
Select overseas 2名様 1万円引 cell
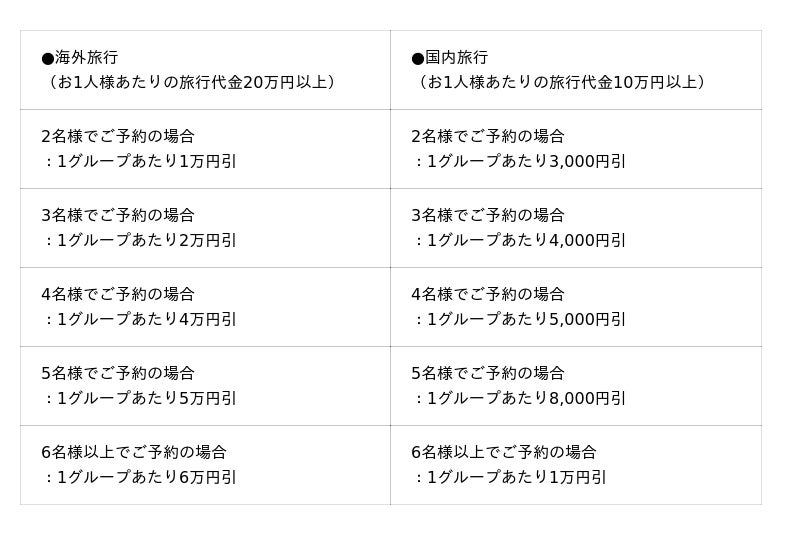[x=205, y=149]
